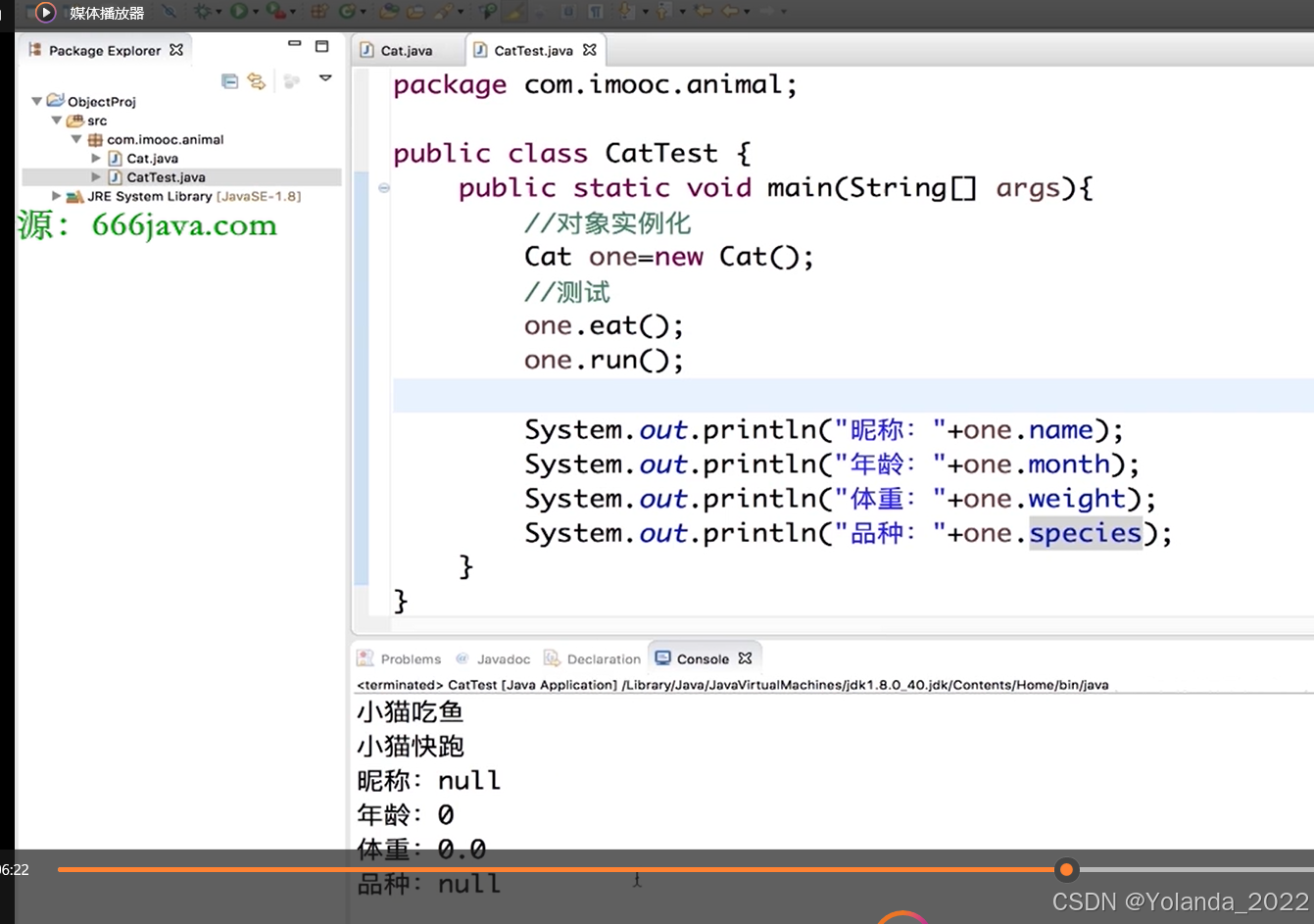Expand the CatTest.java tree node

[x=96, y=177]
